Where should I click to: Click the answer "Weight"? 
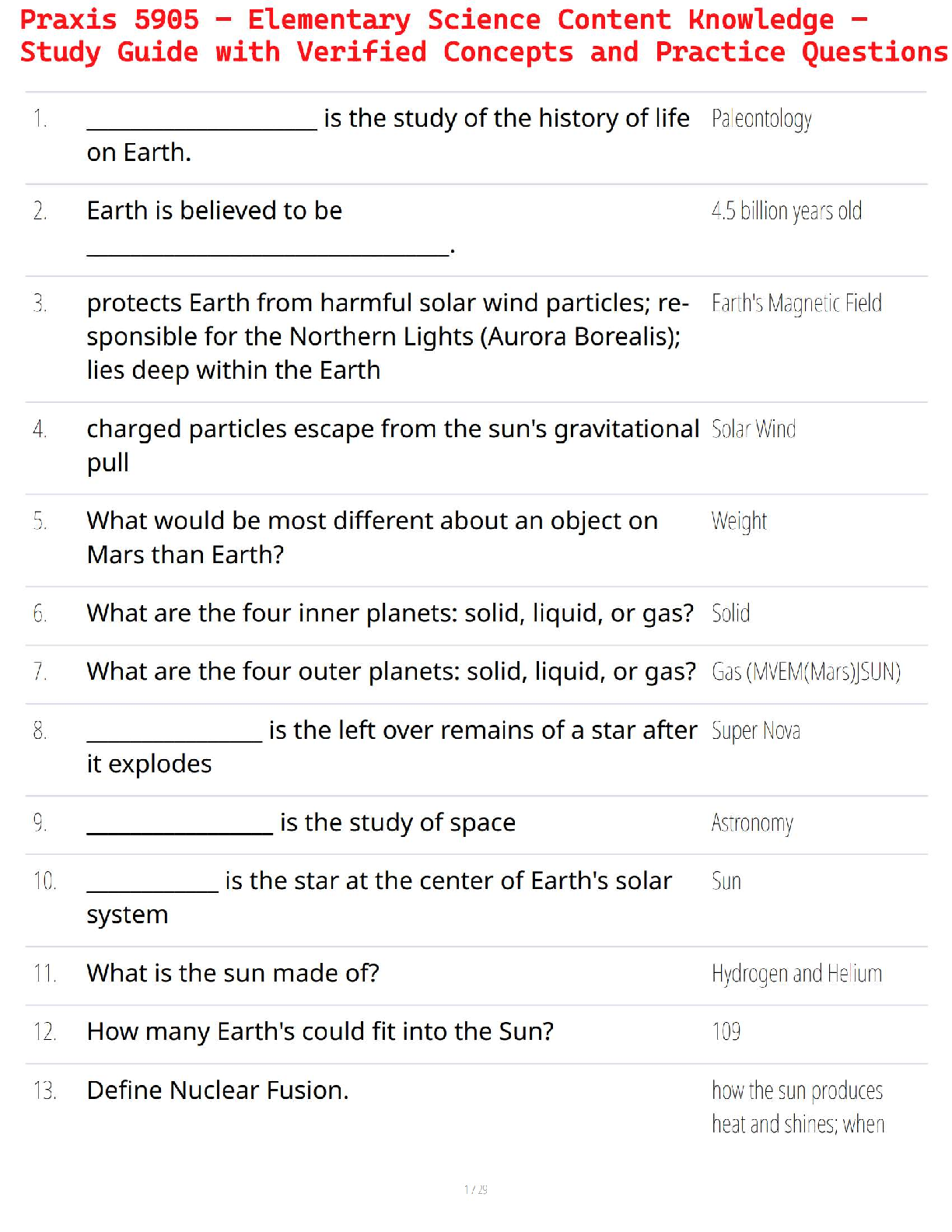739,521
